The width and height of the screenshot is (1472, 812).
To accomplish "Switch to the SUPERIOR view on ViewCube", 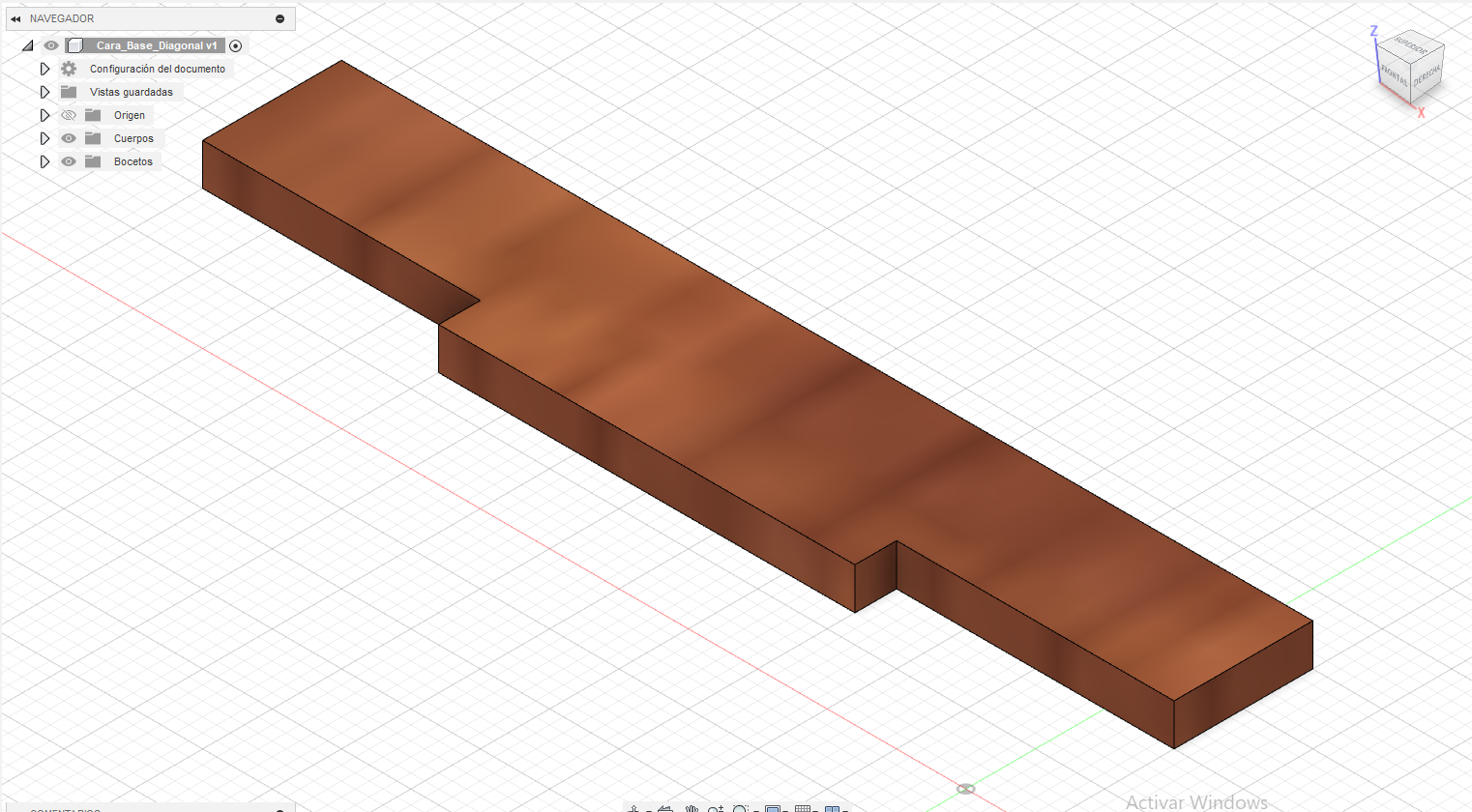I will pos(1411,46).
